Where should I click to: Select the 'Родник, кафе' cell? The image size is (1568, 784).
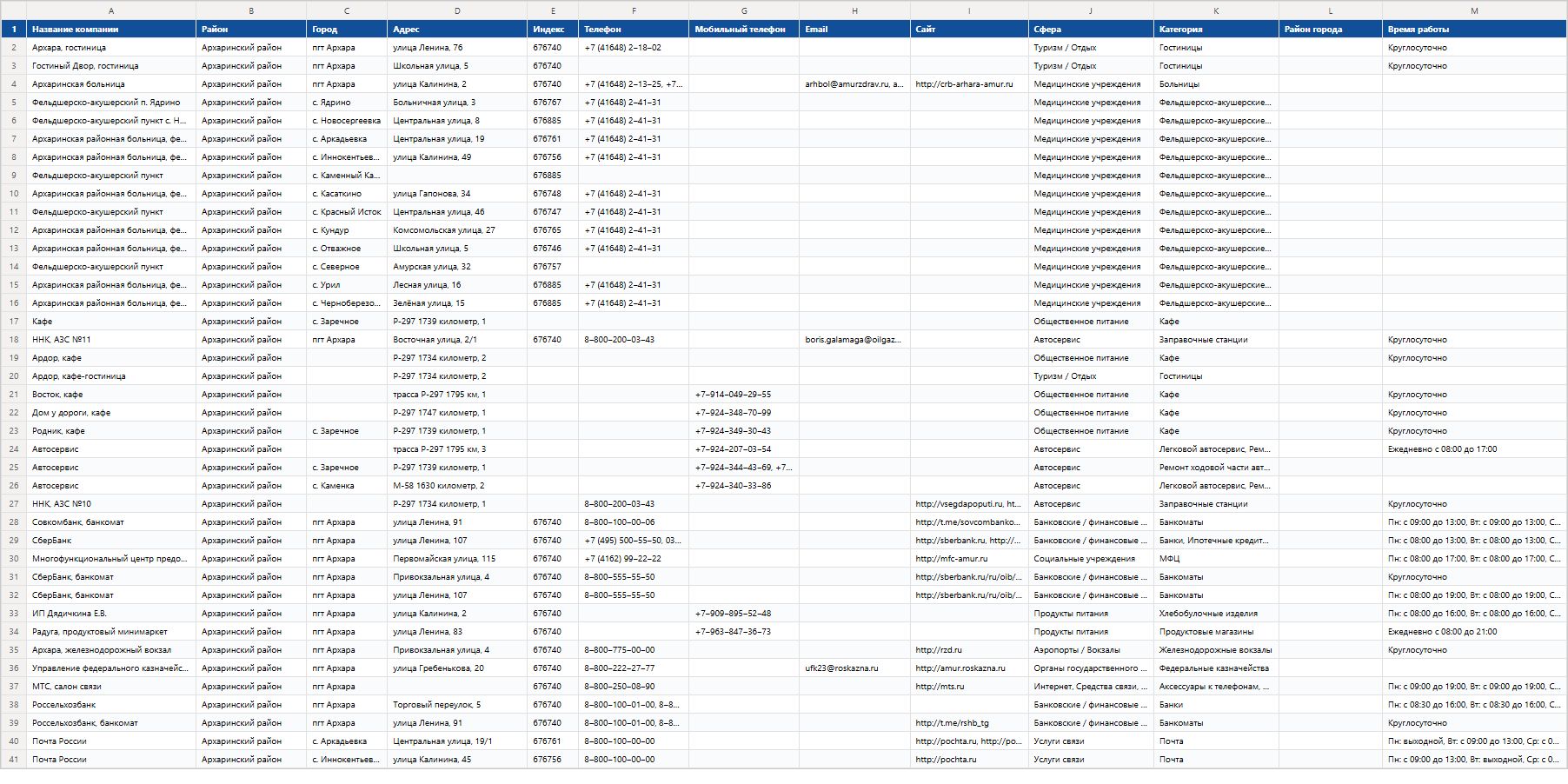coord(111,431)
